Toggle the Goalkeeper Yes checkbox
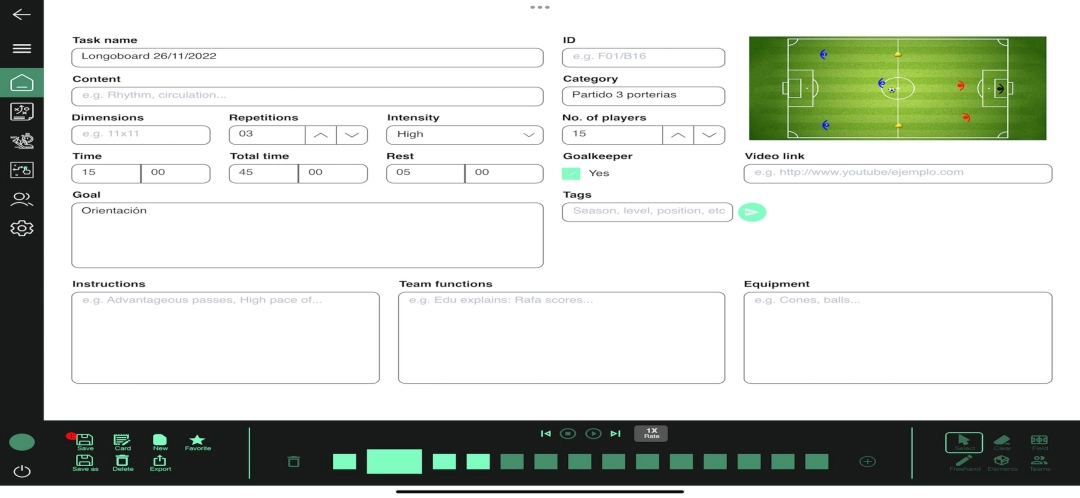The height and width of the screenshot is (498, 1080). click(571, 173)
